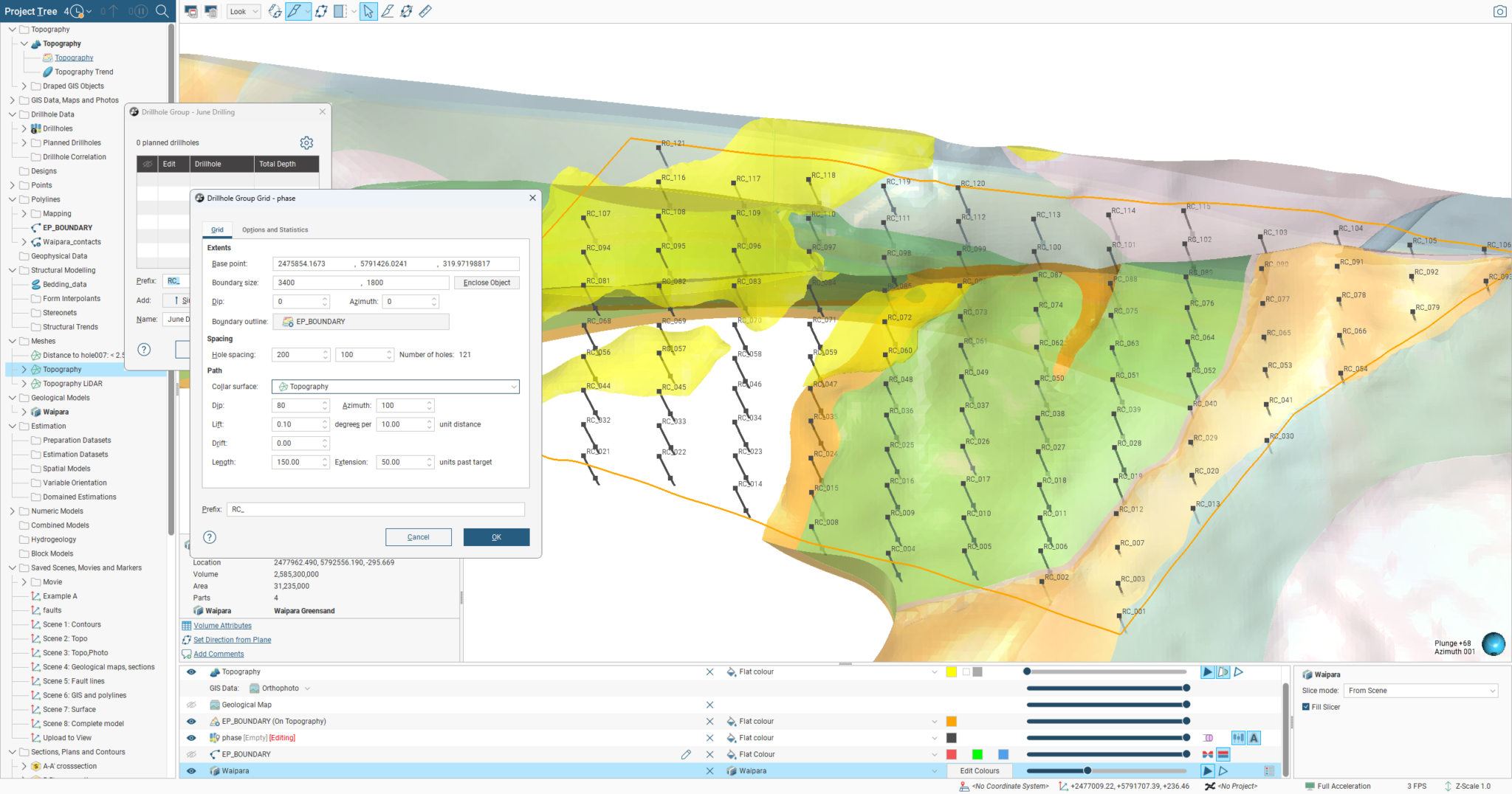The image size is (1512, 794).
Task: Activate the ruler measurement tool
Action: (425, 11)
